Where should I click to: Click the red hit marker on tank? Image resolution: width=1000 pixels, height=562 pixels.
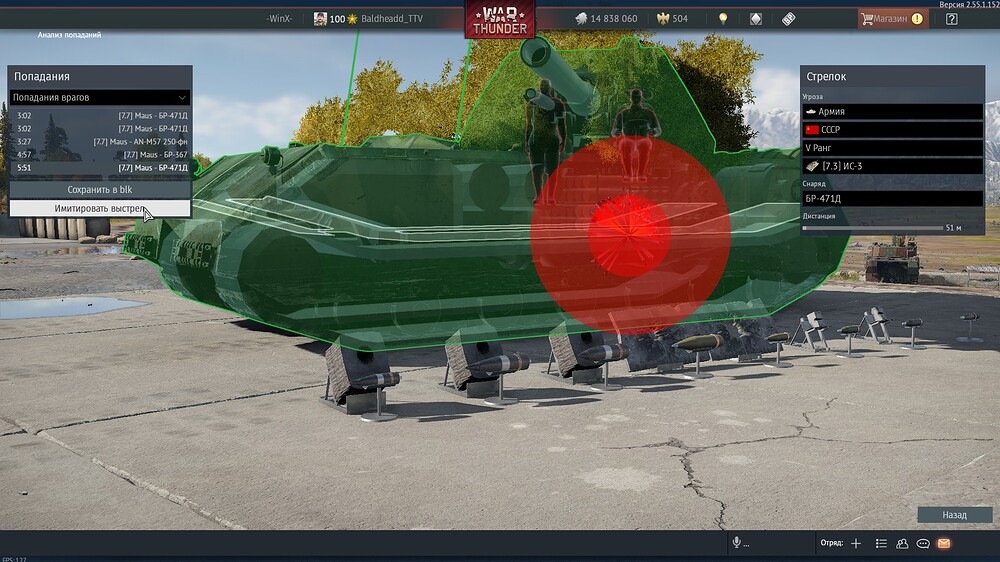630,235
